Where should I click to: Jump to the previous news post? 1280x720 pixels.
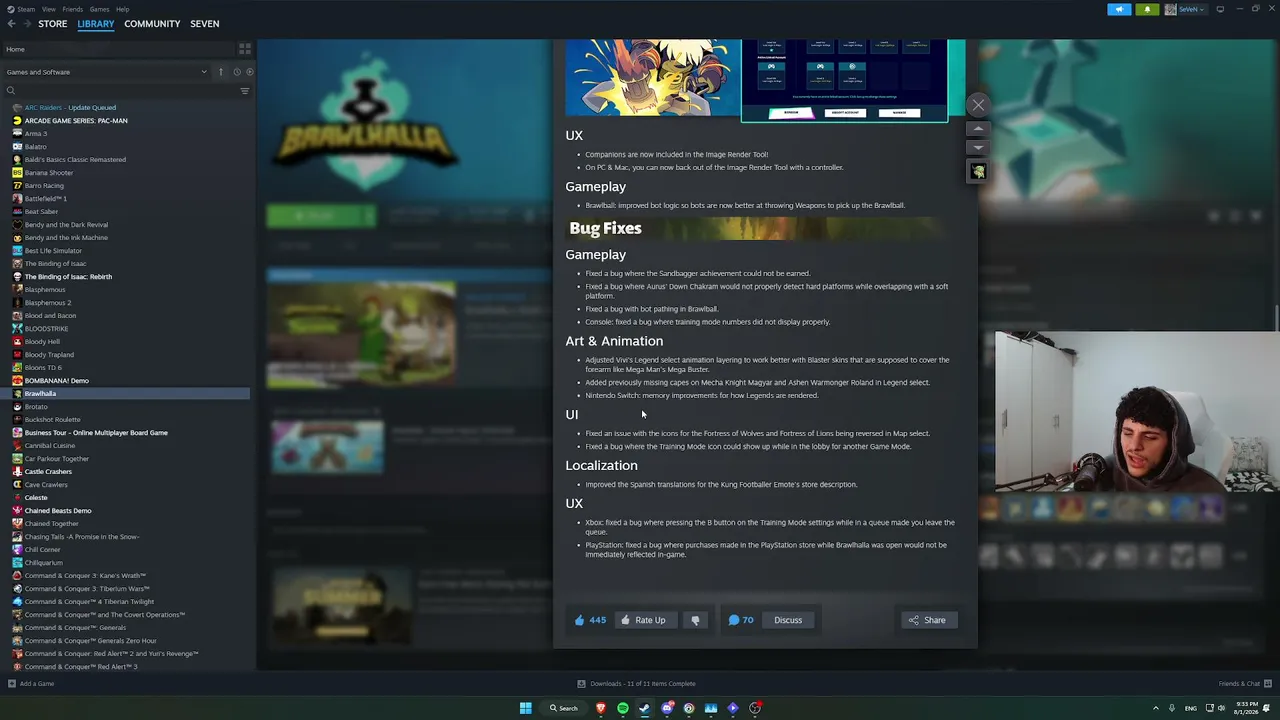(978, 129)
